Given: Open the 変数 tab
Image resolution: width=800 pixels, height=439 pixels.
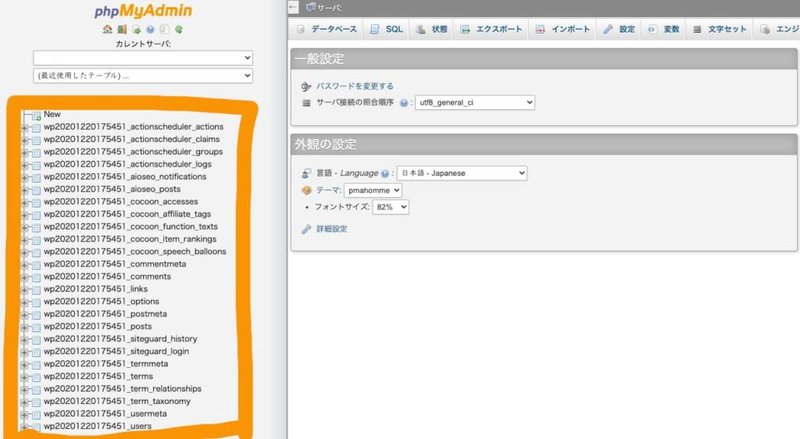Looking at the screenshot, I should [x=664, y=29].
